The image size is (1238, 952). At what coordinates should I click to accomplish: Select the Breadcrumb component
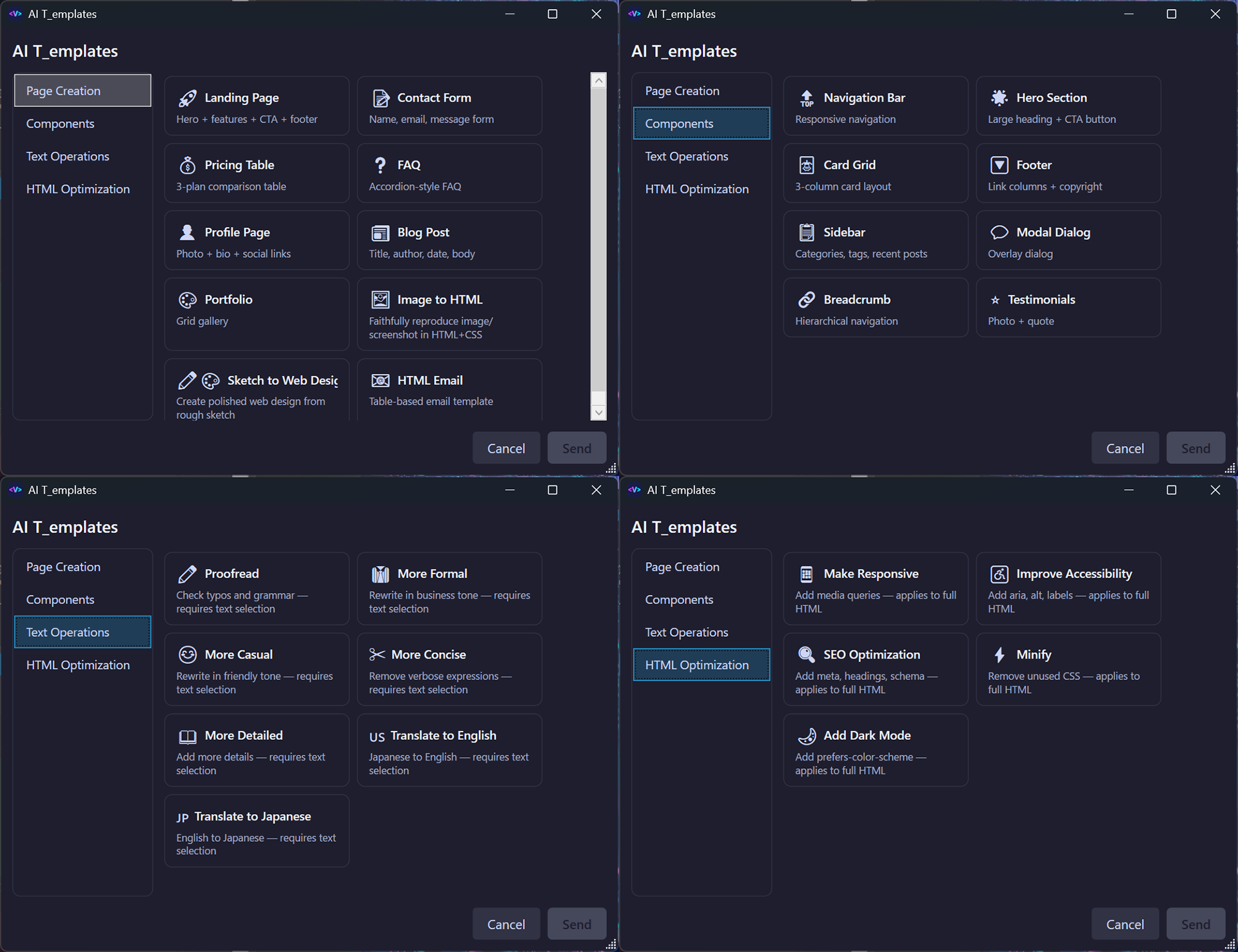pos(875,307)
